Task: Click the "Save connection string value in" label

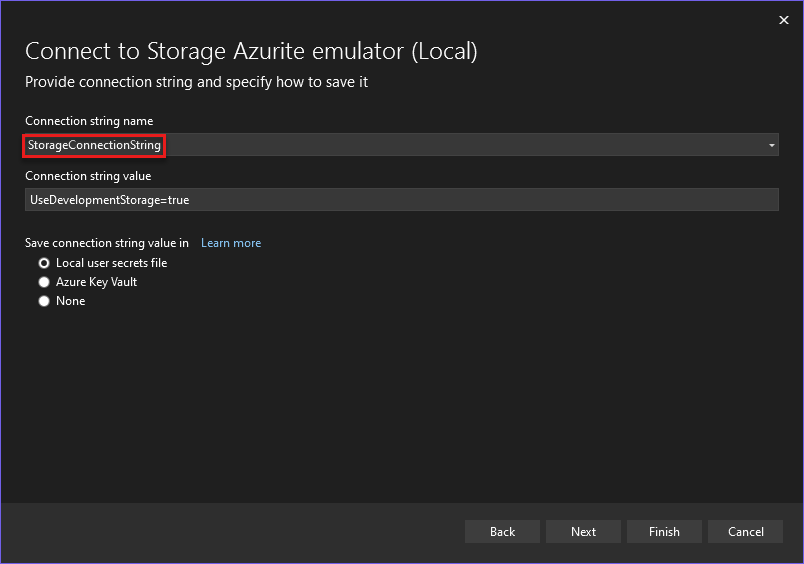Action: [x=107, y=243]
